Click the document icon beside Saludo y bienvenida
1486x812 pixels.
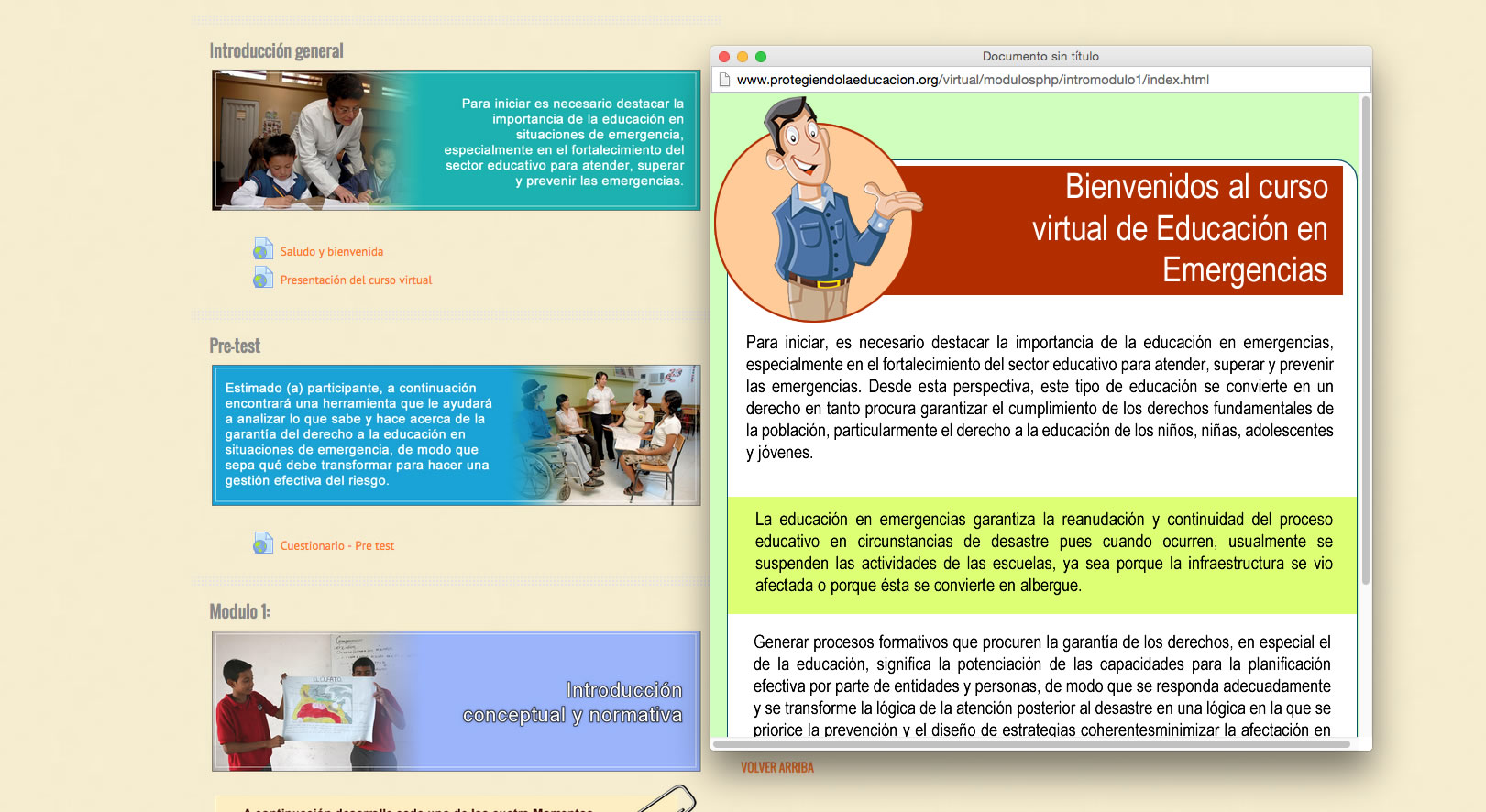coord(263,249)
